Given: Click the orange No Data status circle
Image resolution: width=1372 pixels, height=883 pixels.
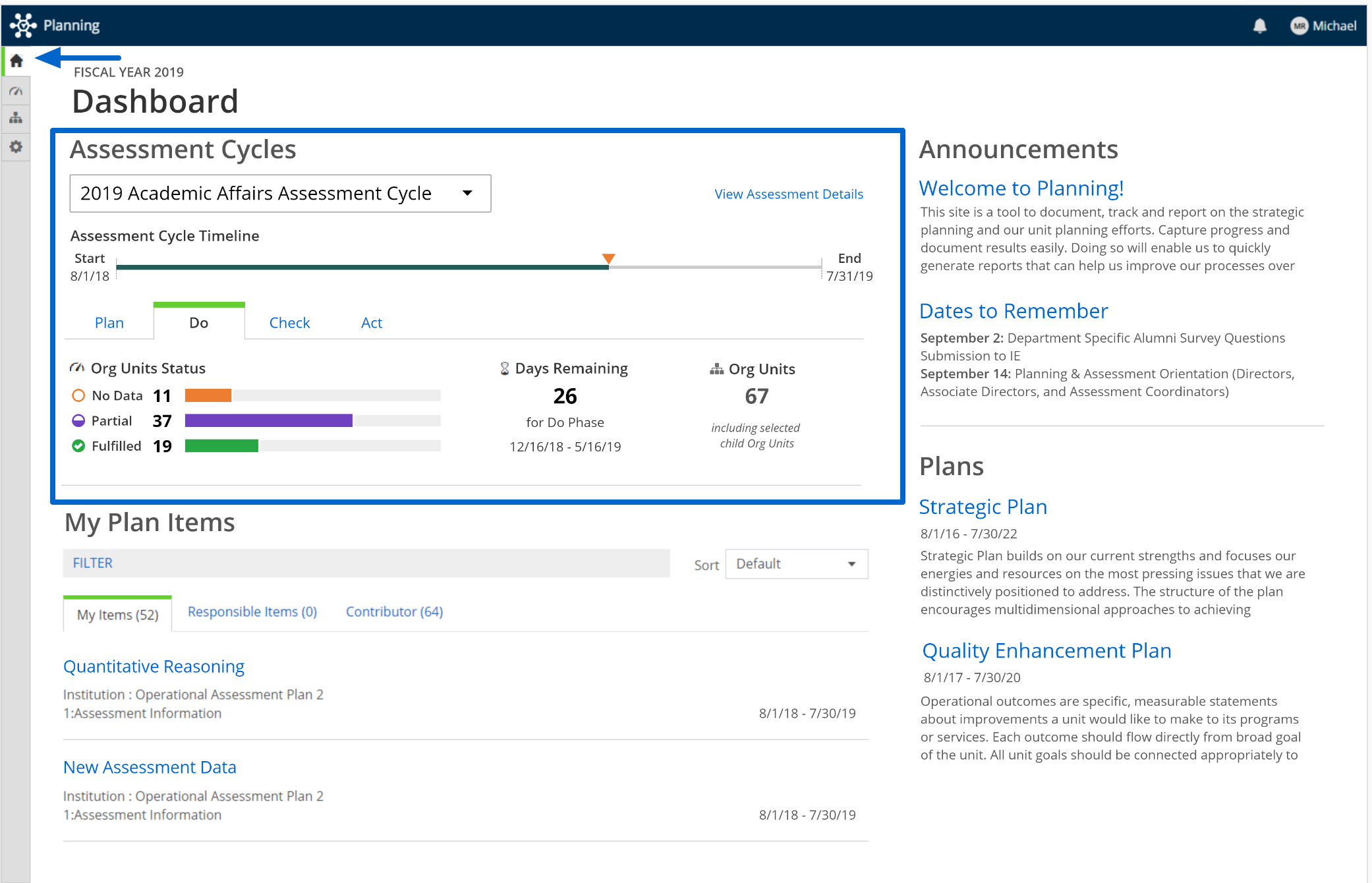Looking at the screenshot, I should 78,395.
